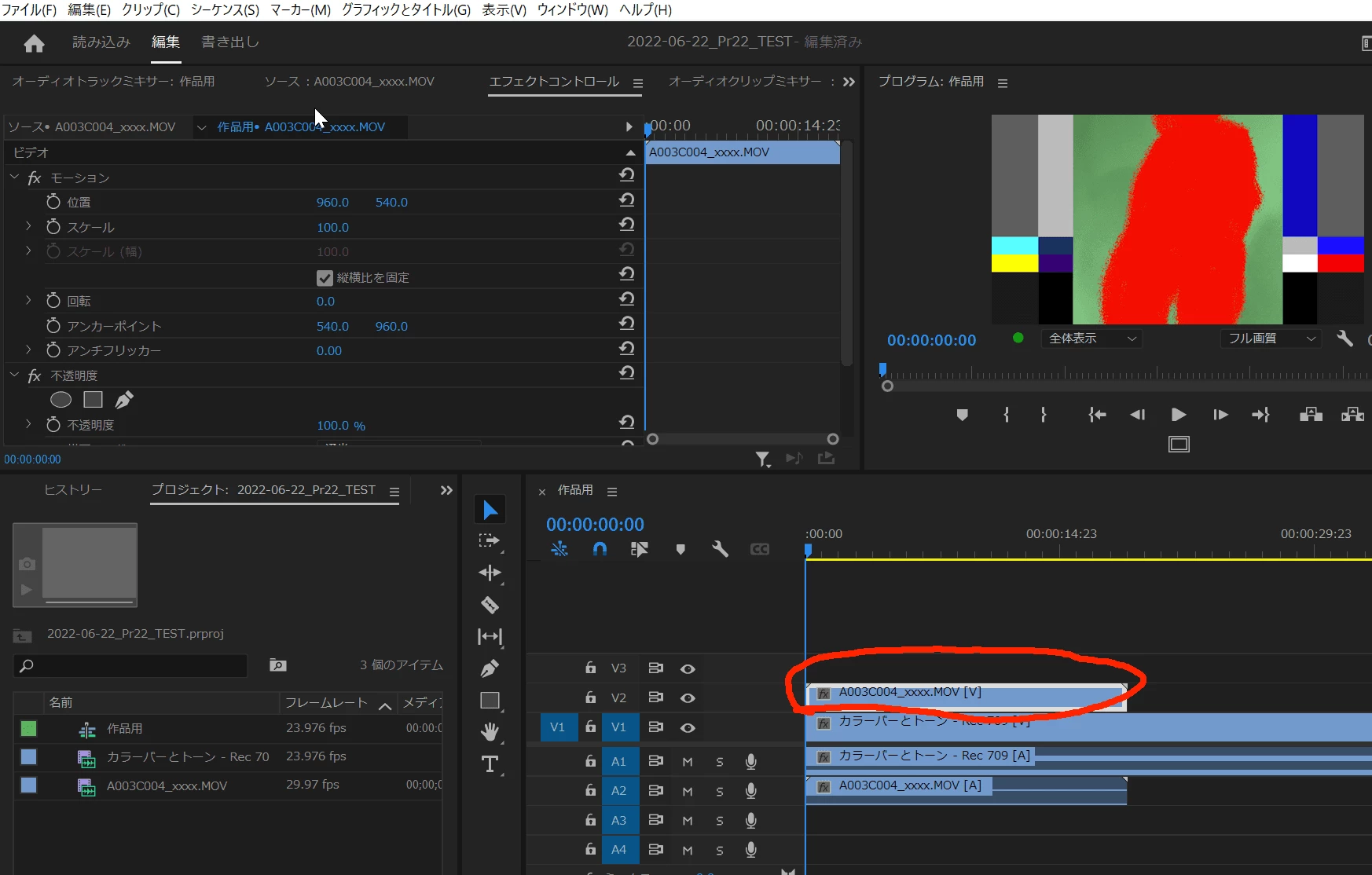
Task: Toggle snap in timeline
Action: point(600,549)
